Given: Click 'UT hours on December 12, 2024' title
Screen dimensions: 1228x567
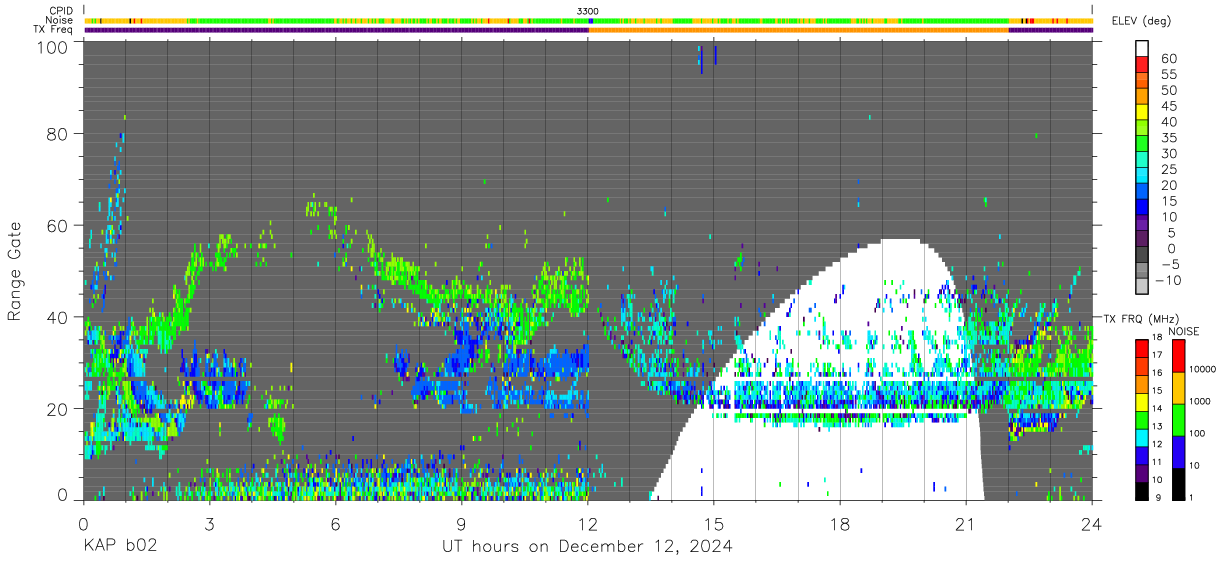Looking at the screenshot, I should tap(588, 547).
